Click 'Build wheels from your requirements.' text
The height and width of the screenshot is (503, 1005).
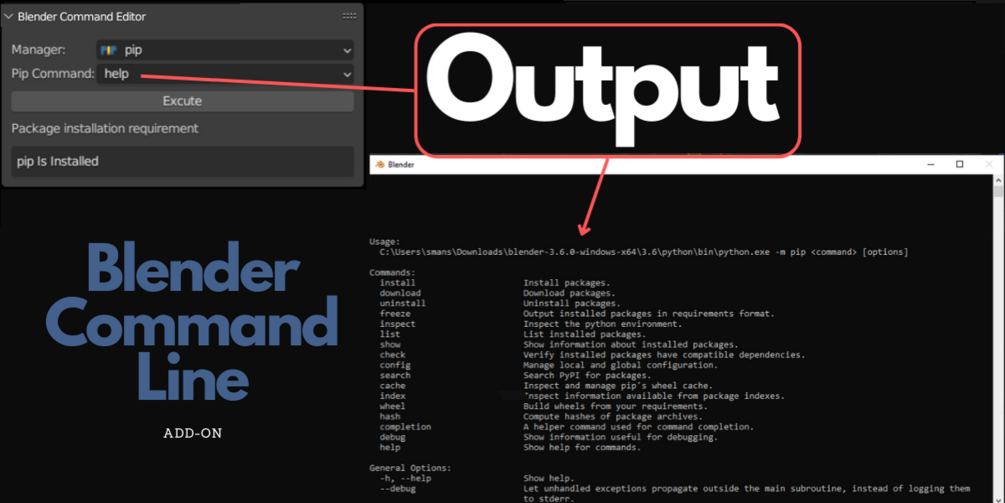coord(616,406)
